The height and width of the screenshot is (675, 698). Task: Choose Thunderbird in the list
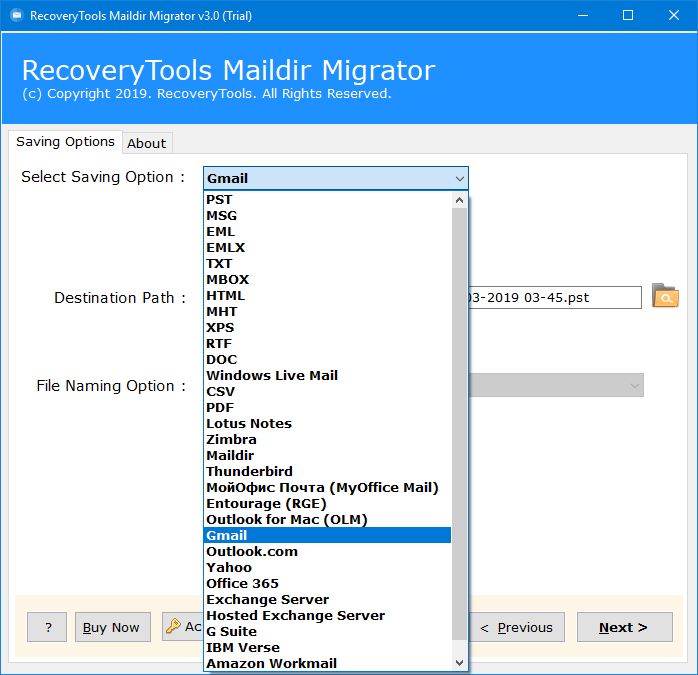pos(327,472)
